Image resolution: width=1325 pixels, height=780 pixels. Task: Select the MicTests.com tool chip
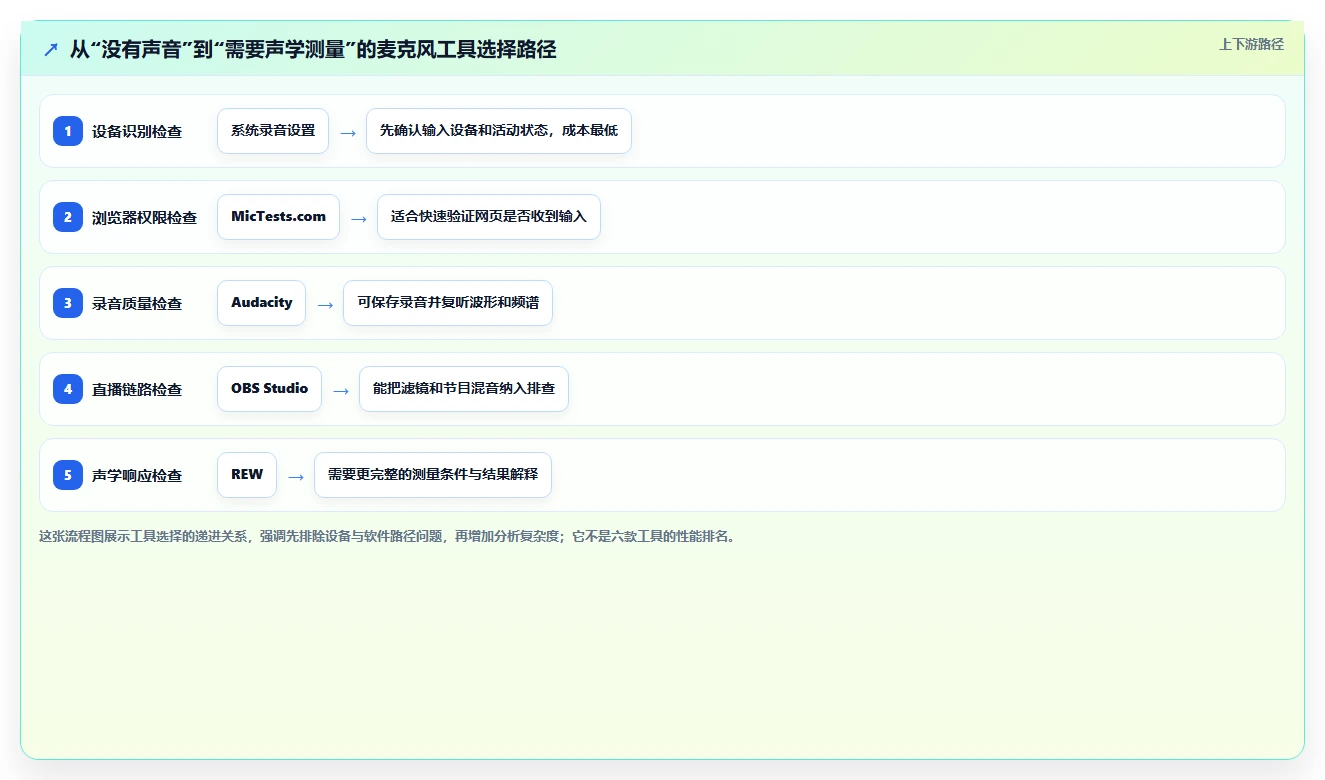278,217
